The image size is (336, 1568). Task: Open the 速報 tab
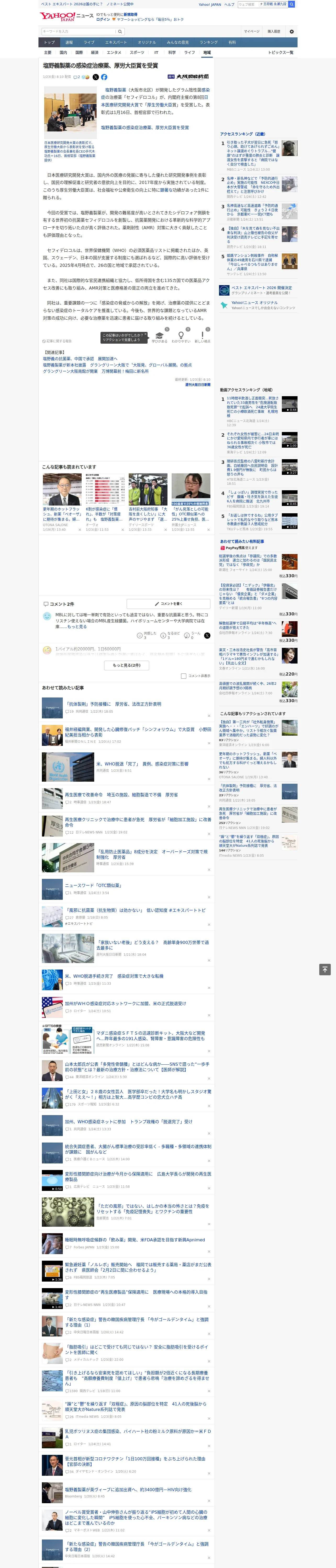point(69,43)
